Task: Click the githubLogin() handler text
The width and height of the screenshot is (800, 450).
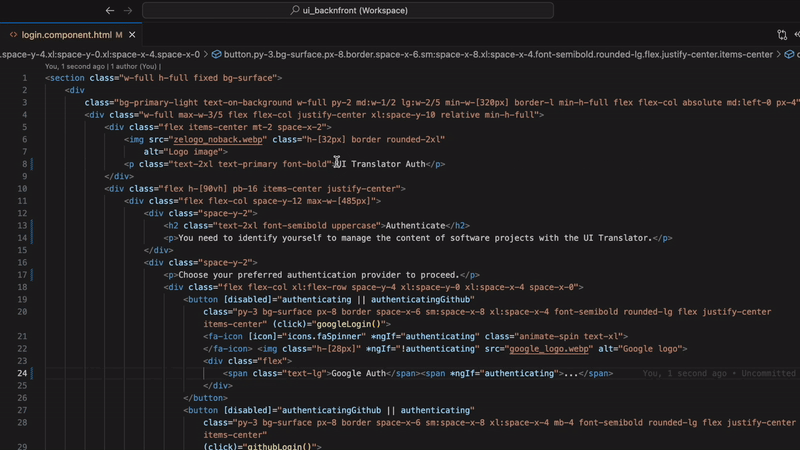Action: click(x=280, y=446)
